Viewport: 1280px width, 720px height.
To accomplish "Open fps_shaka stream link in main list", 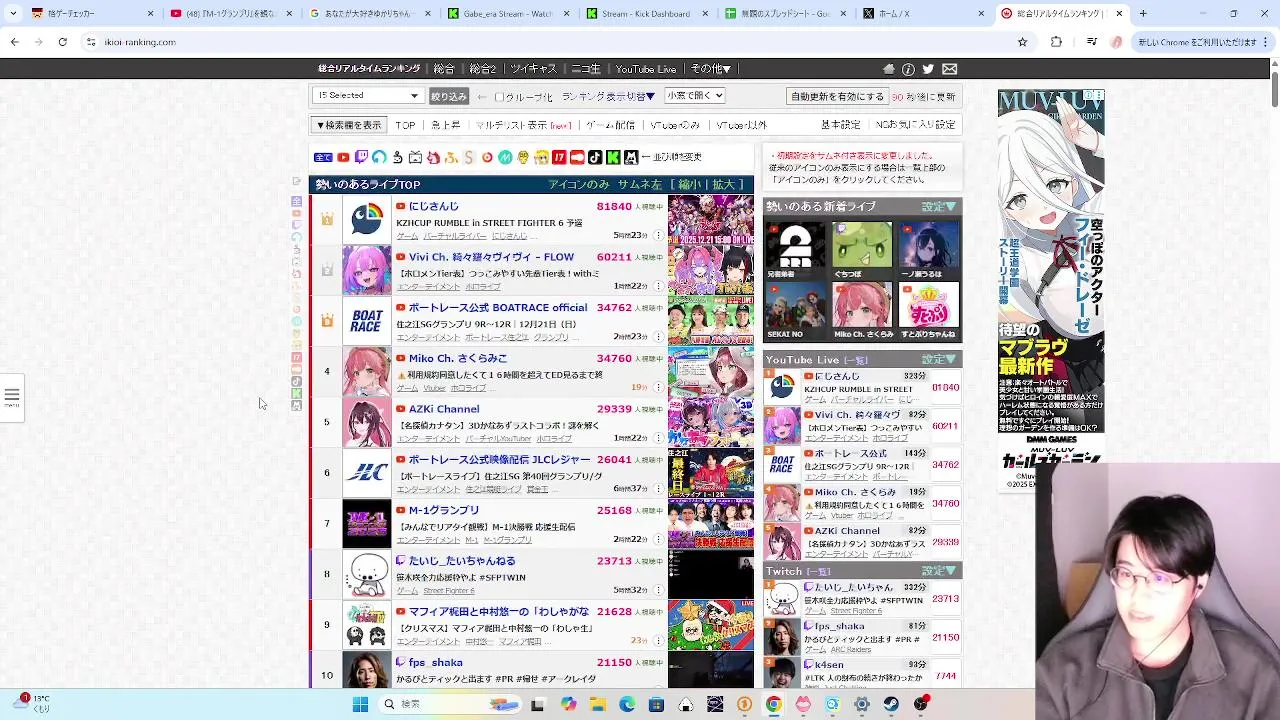I will [435, 662].
